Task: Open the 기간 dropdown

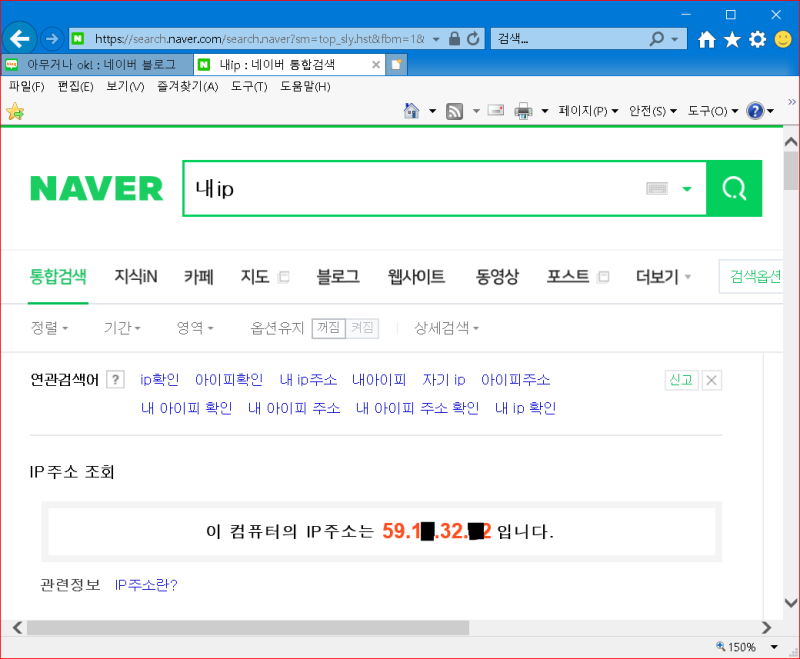Action: pos(122,328)
